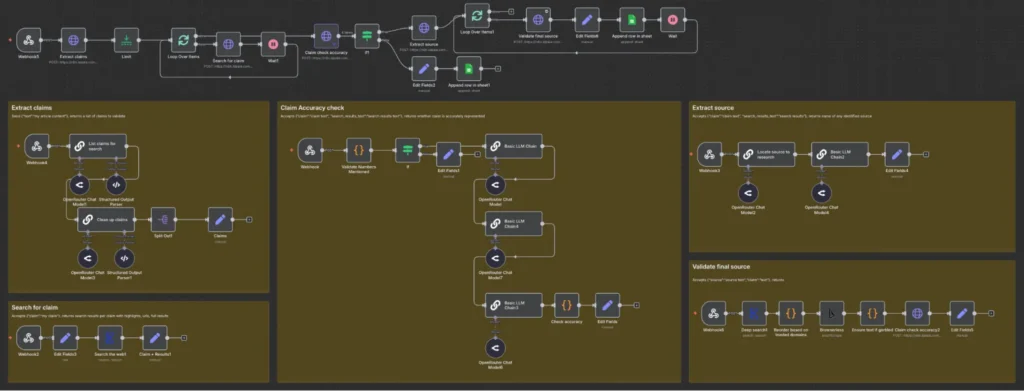The image size is (1024, 391).
Task: Select the Webhook2 trigger node
Action: pyautogui.click(x=29, y=338)
